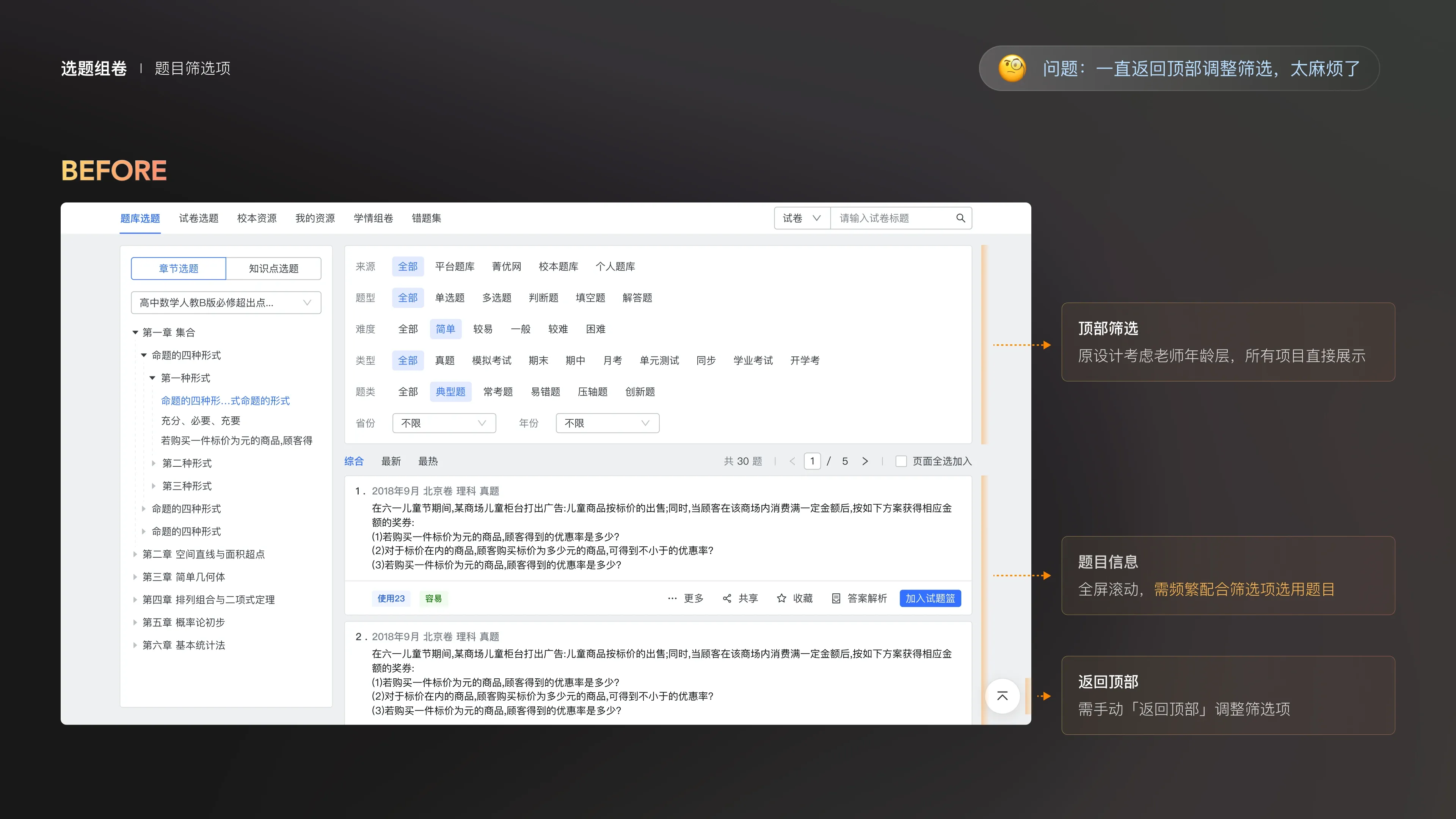The image size is (1456, 819).
Task: Select 知识点选题 segment toggle
Action: pyautogui.click(x=273, y=268)
